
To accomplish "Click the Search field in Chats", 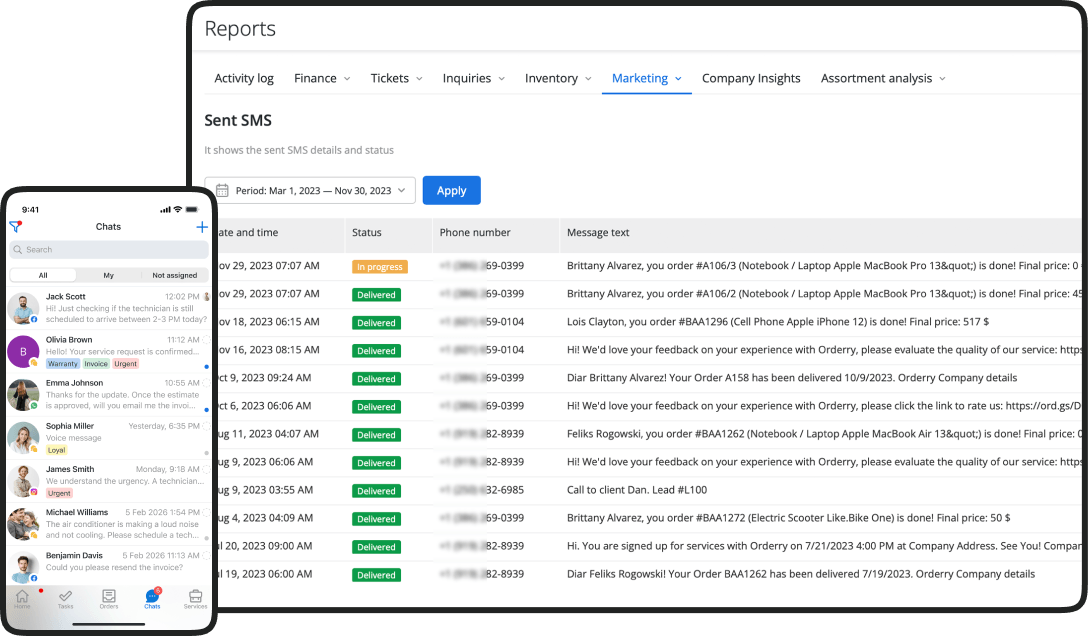I will pyautogui.click(x=109, y=250).
